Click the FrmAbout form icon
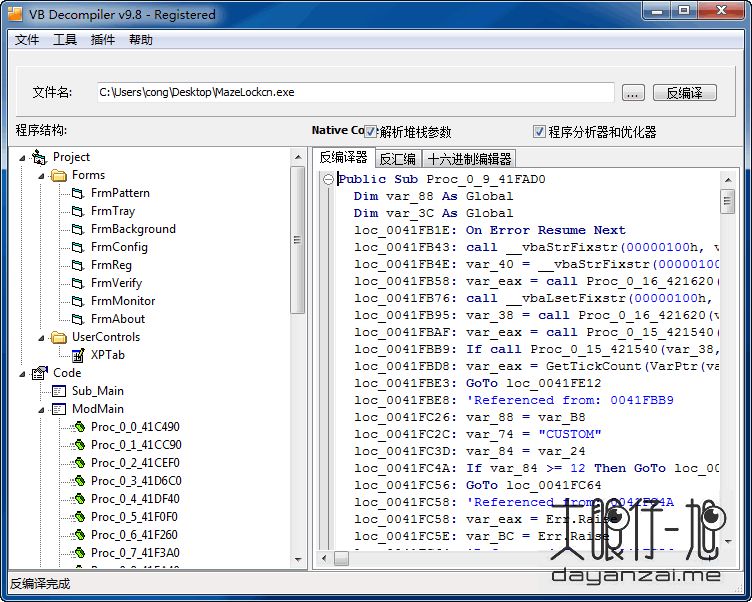Screen dimensions: 752x602 [x=78, y=319]
